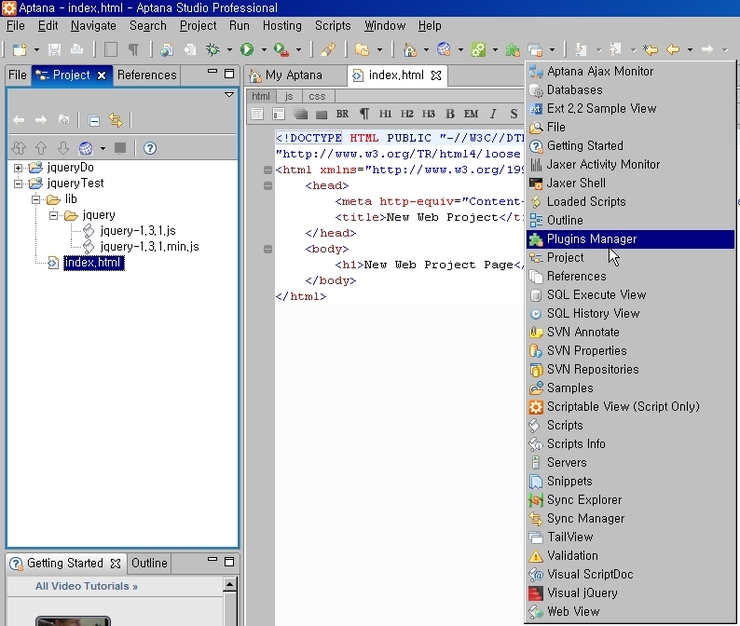Click the Print toolbar icon
The height and width of the screenshot is (626, 740).
pyautogui.click(x=76, y=50)
